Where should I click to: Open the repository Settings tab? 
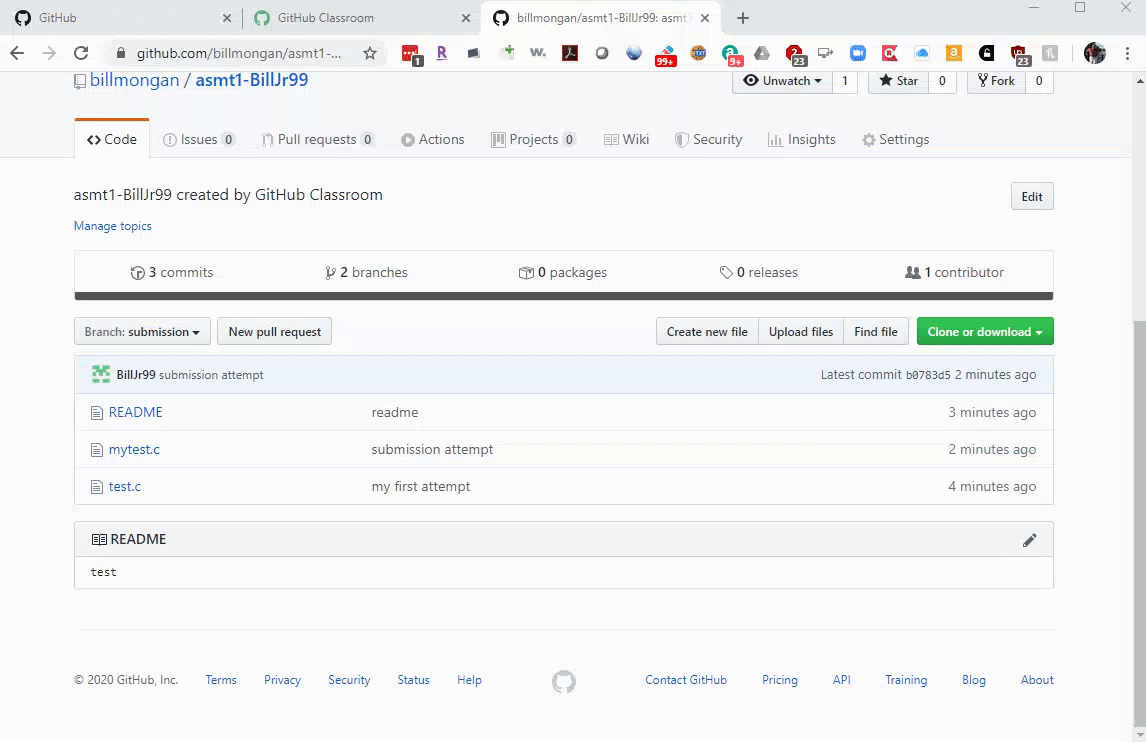[x=895, y=140]
